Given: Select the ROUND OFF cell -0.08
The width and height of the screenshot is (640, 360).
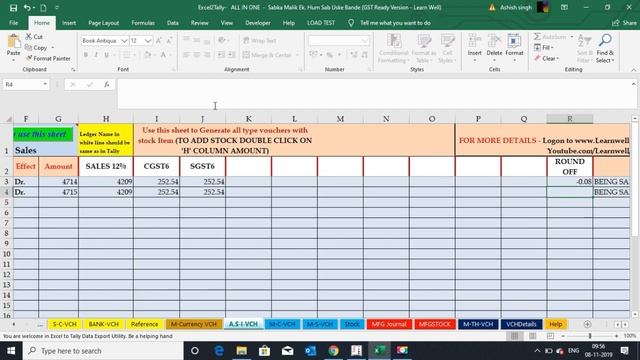Looking at the screenshot, I should click(x=569, y=182).
